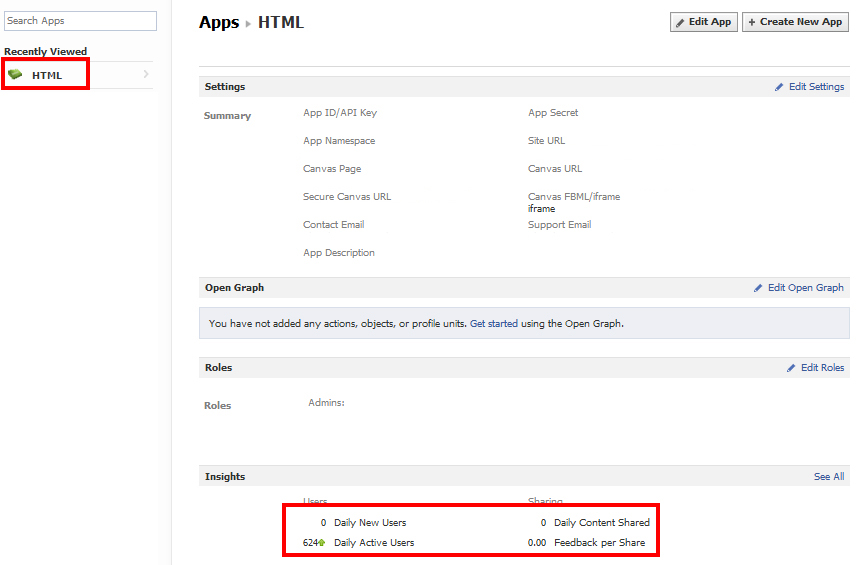Follow the Get started link
The height and width of the screenshot is (565, 862).
click(x=494, y=324)
